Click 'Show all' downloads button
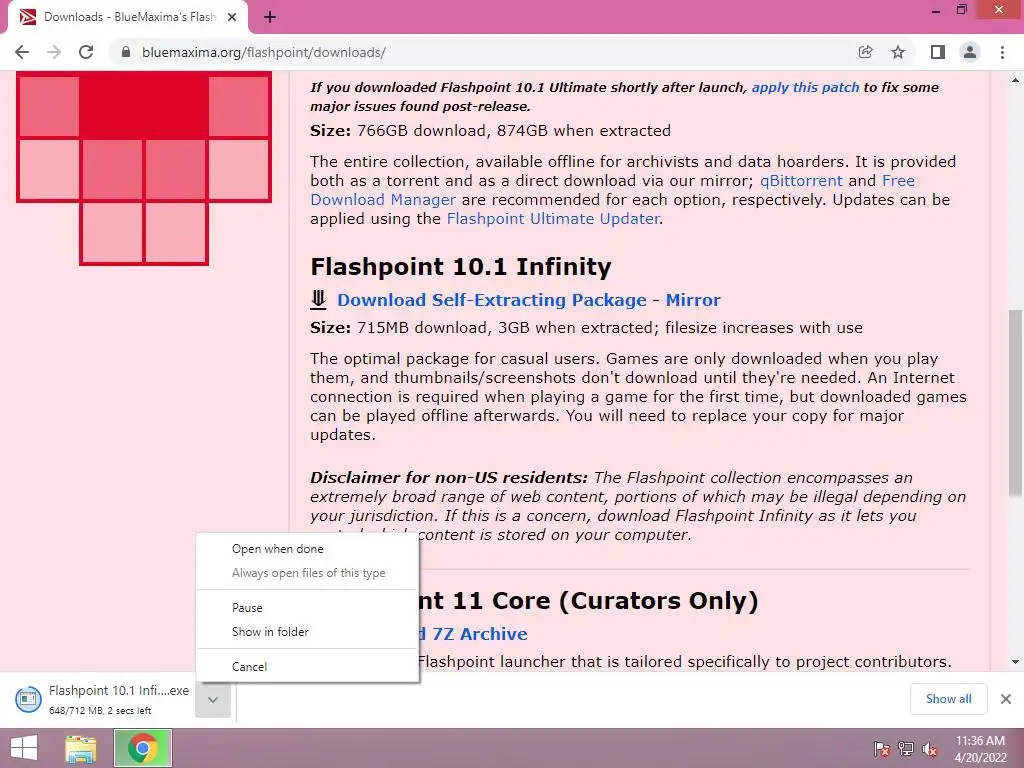The height and width of the screenshot is (768, 1024). (x=948, y=699)
